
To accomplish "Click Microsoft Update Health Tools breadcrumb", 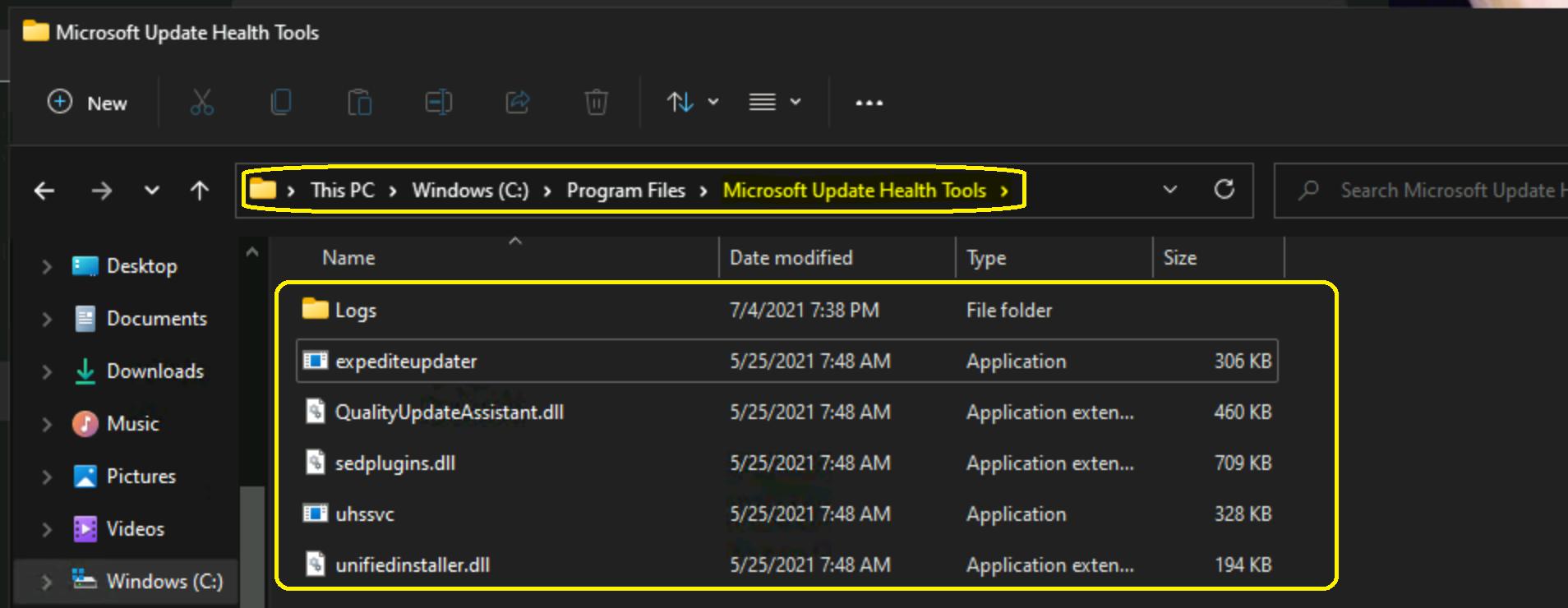I will (854, 191).
